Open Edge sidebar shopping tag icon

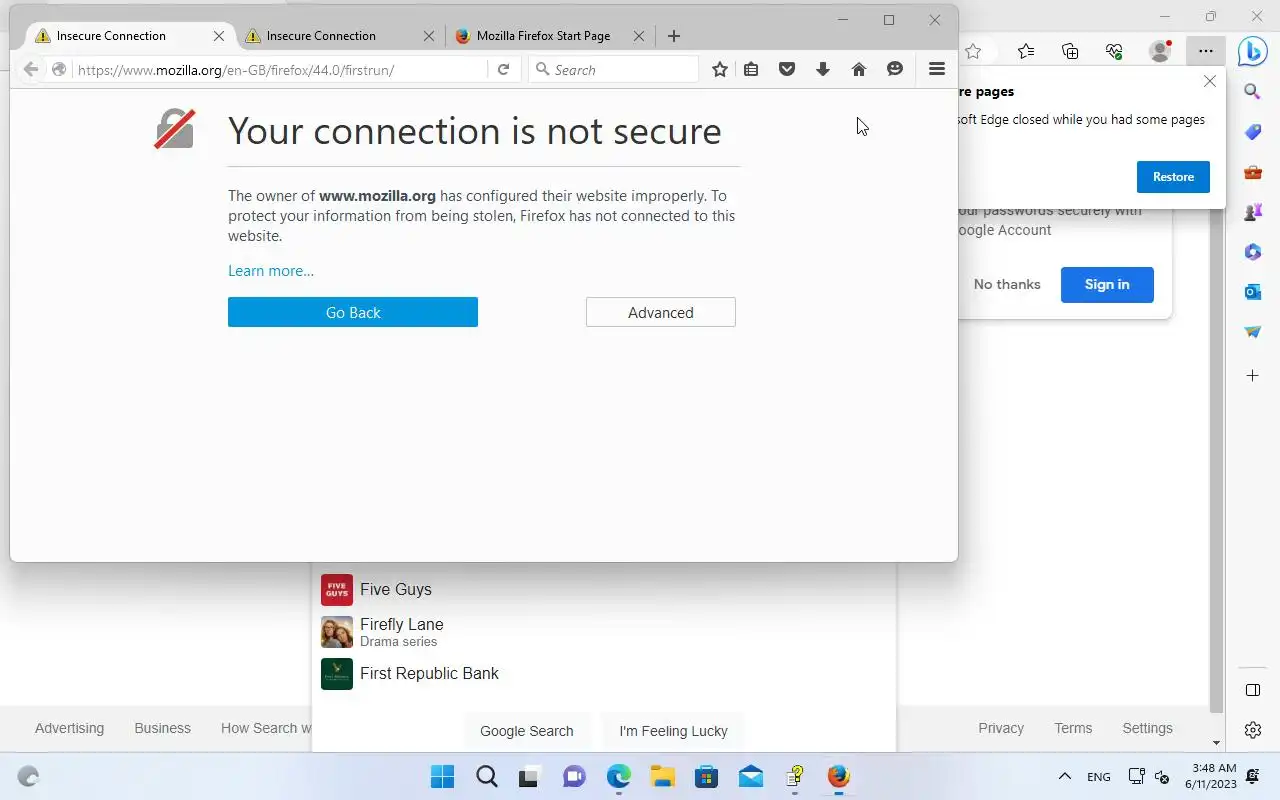[x=1252, y=132]
